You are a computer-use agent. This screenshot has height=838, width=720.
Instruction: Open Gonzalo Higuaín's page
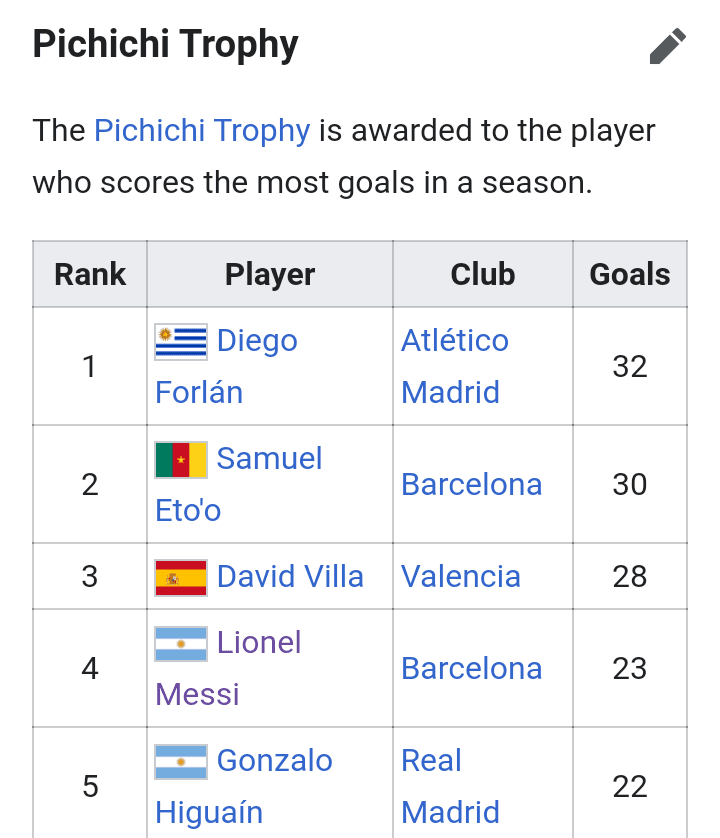[244, 786]
